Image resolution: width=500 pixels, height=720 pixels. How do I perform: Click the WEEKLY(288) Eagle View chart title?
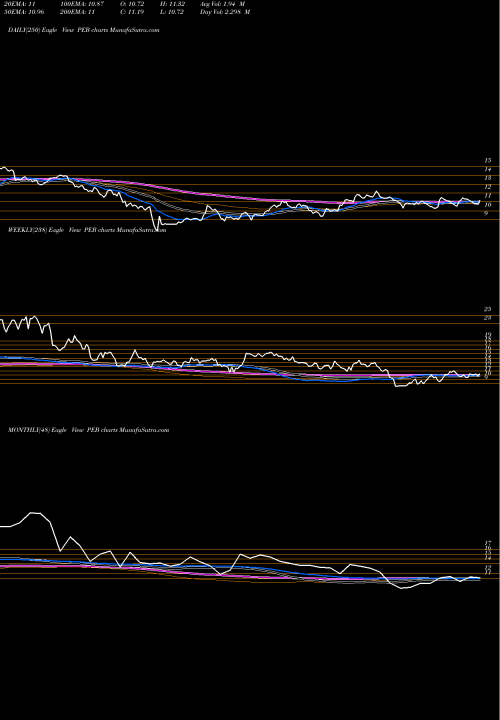click(x=87, y=230)
